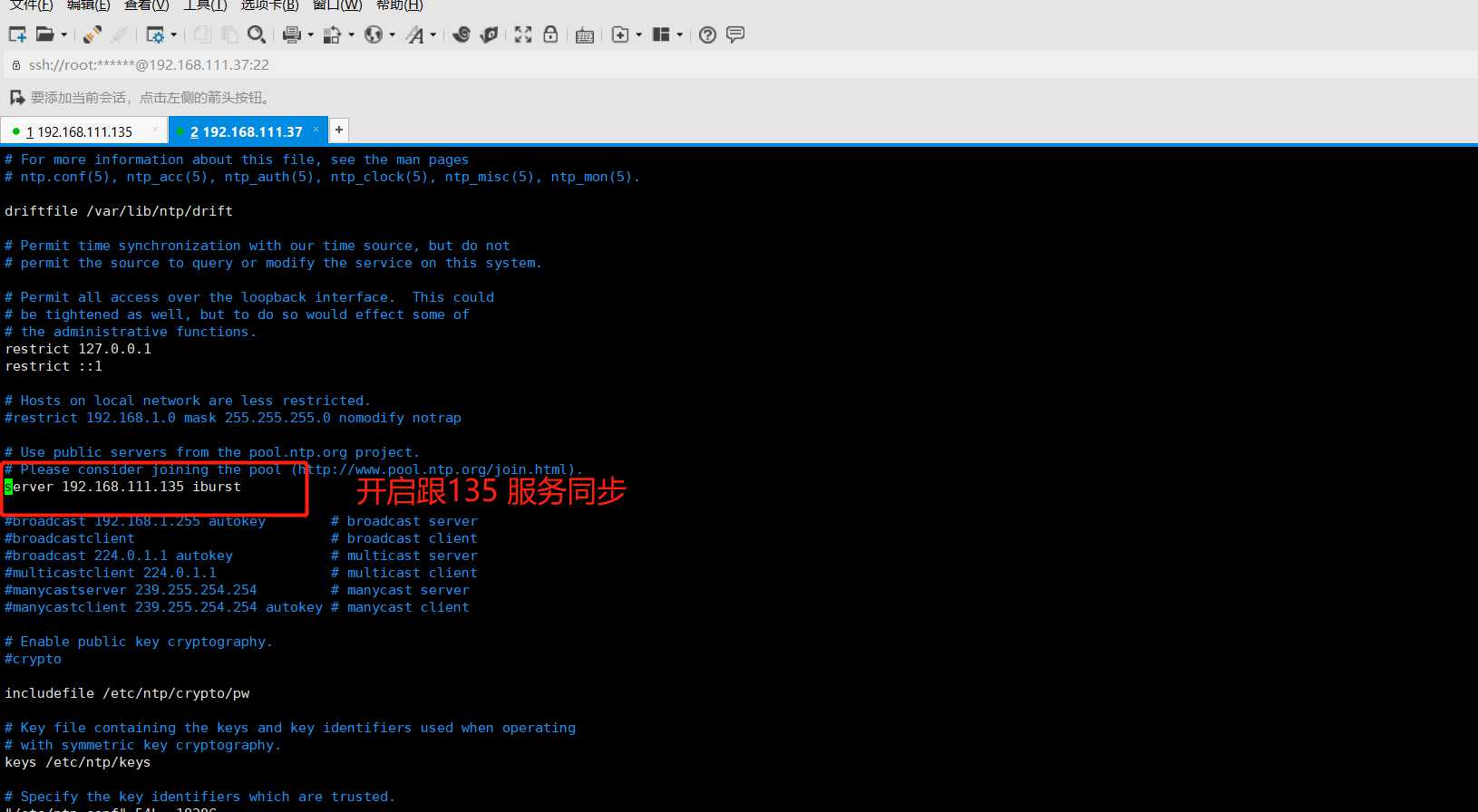Click the disconnect plug icon

92,34
